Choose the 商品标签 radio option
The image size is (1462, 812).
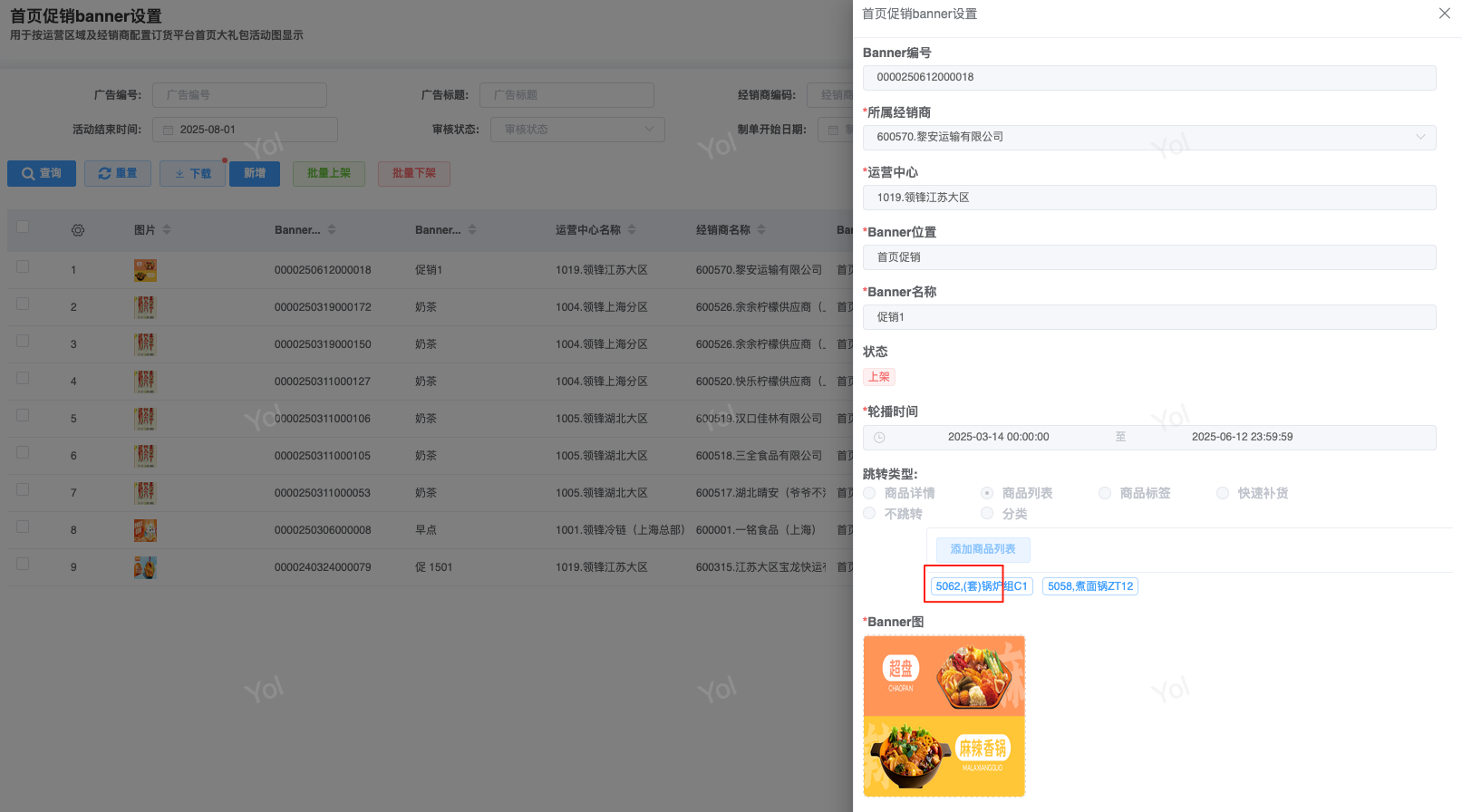(x=1105, y=493)
